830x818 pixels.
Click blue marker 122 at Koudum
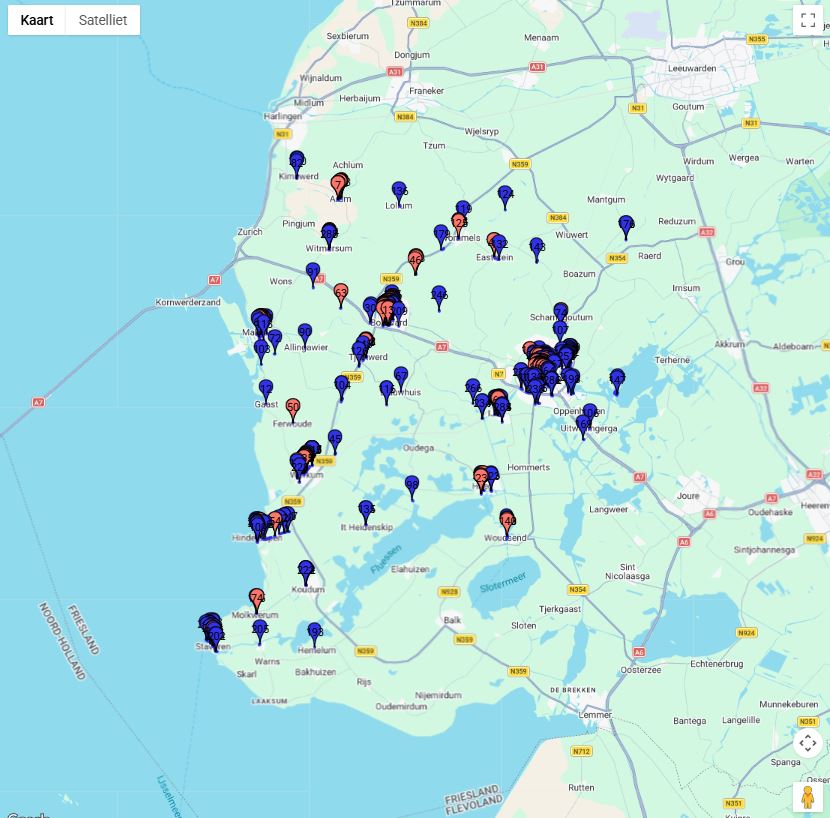[306, 570]
